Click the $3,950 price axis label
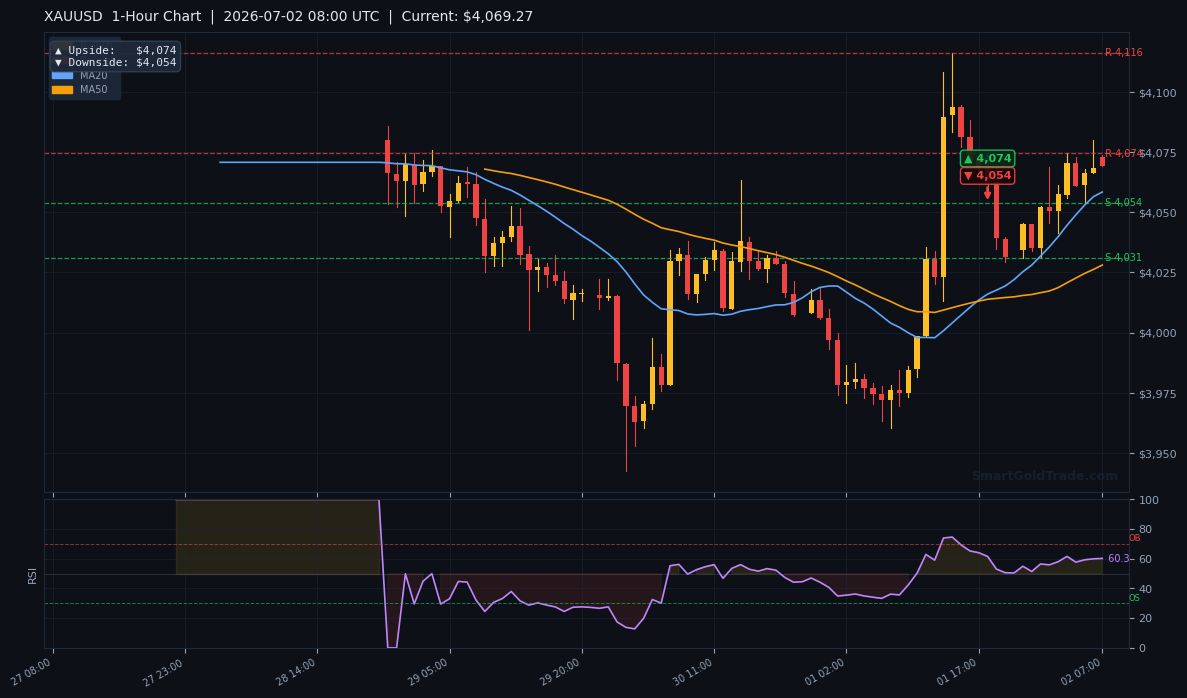The height and width of the screenshot is (698, 1187). point(1157,454)
